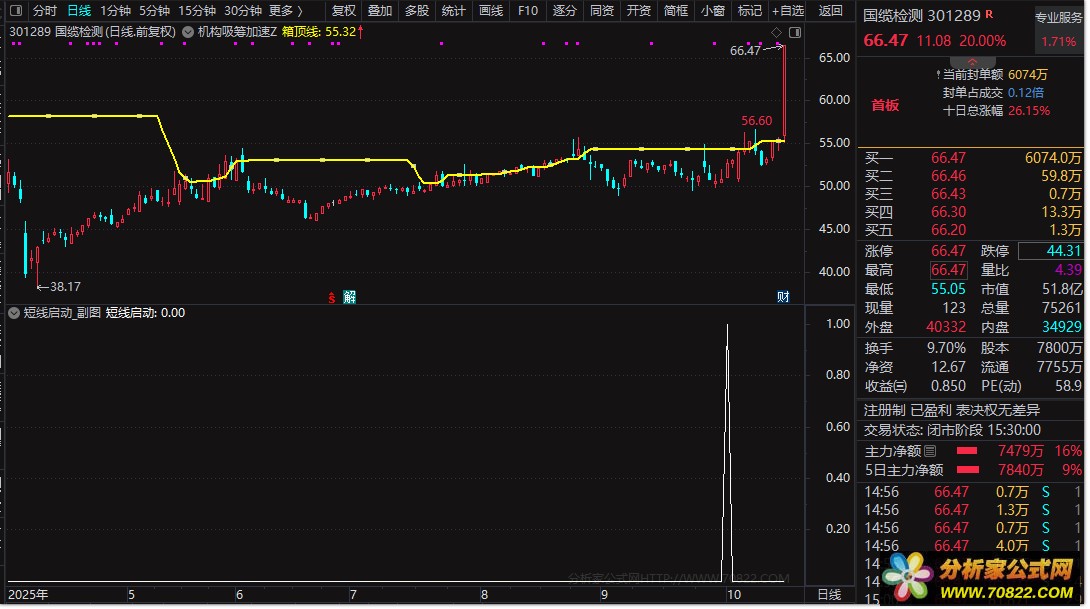Click the 14:56 trade row with 4.0万

pos(972,546)
